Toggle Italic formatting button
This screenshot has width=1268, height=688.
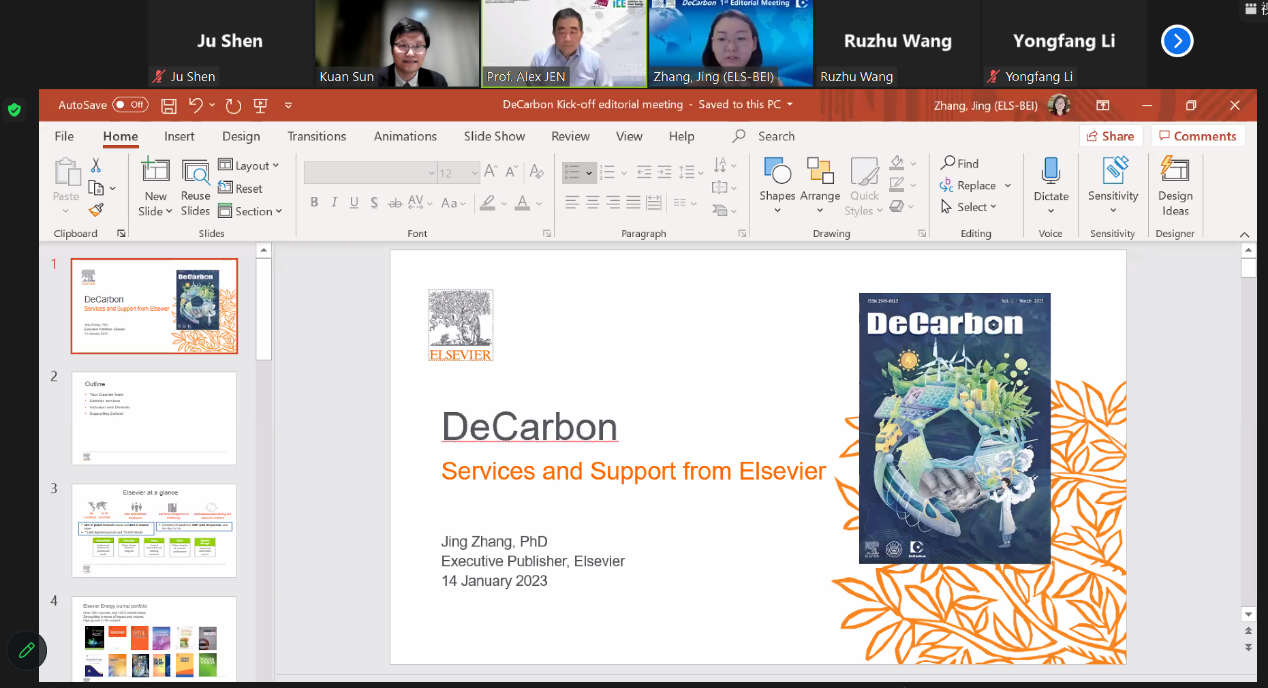tap(333, 203)
